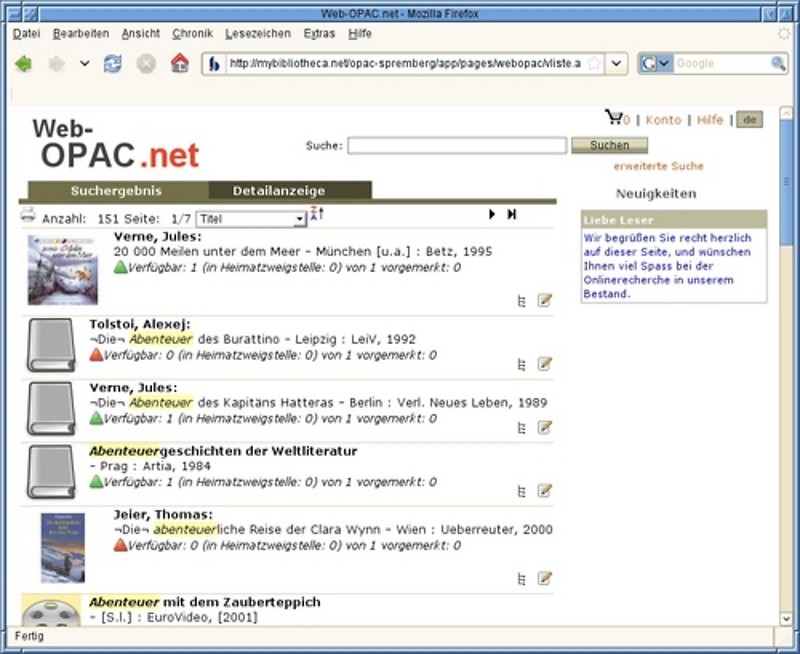Click the list icon for 20 000 Meilen
The width and height of the screenshot is (800, 654).
[521, 301]
